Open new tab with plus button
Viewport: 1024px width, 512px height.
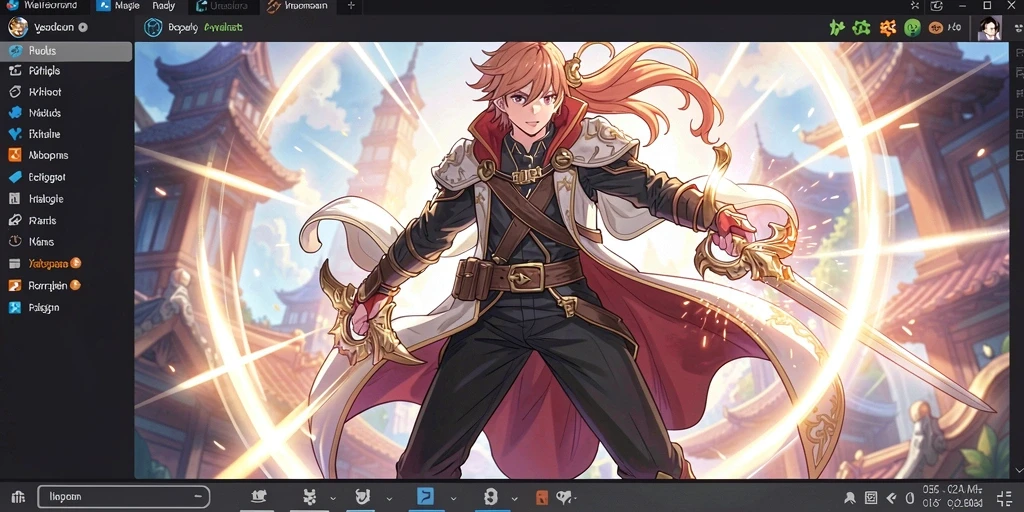point(351,6)
